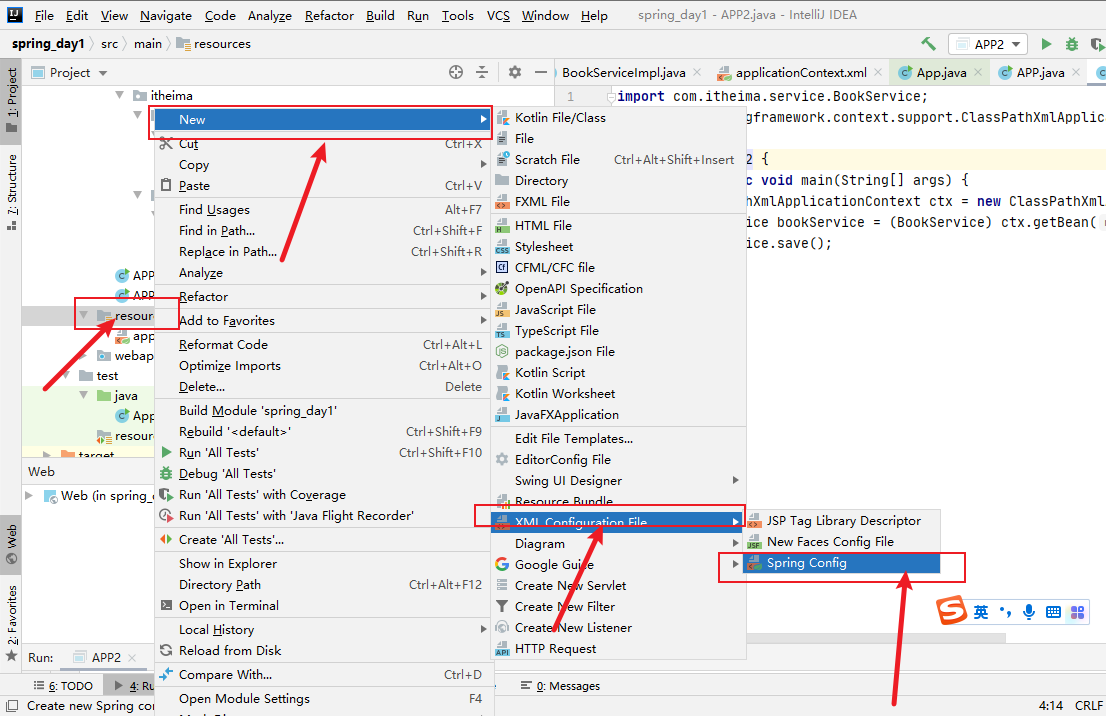The height and width of the screenshot is (716, 1106).
Task: Expand the Swing UI Designer submenu
Action: (619, 480)
